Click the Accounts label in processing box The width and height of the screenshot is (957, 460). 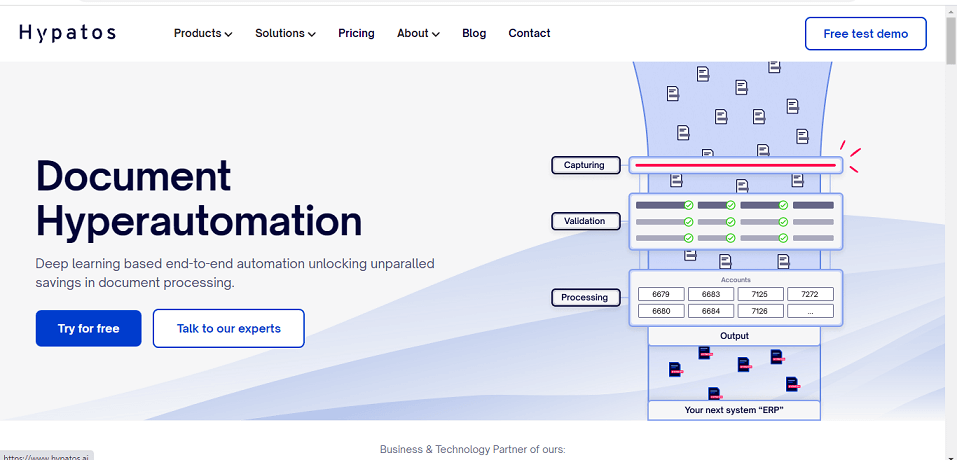(x=735, y=280)
